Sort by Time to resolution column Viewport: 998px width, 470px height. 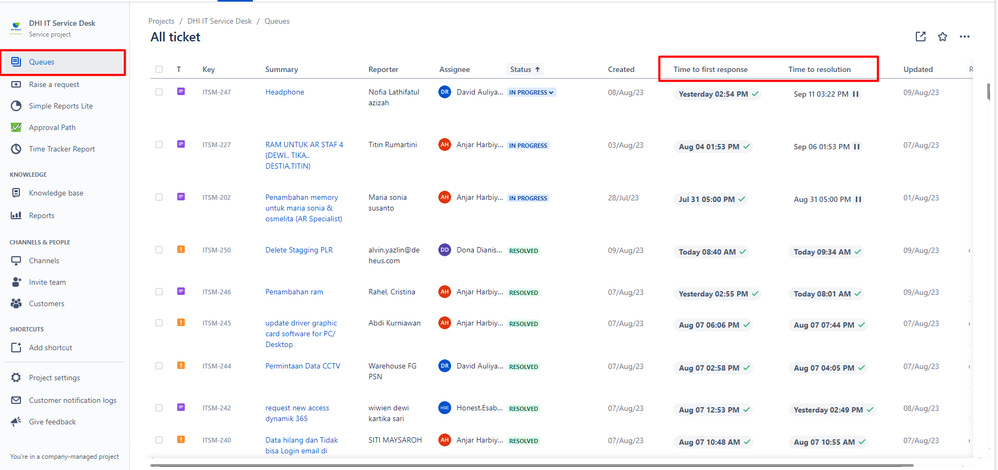click(x=820, y=69)
